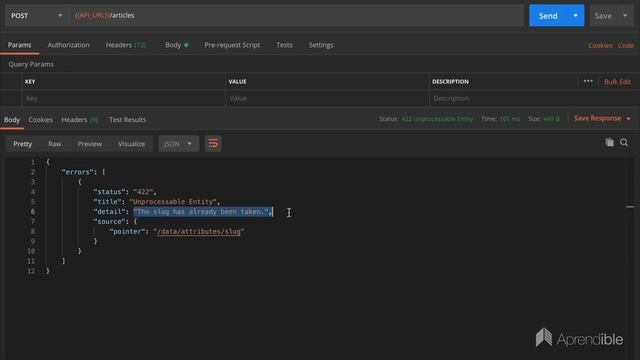Image resolution: width=640 pixels, height=360 pixels.
Task: Click the highlighted slug already taken detail text
Action: [x=202, y=211]
